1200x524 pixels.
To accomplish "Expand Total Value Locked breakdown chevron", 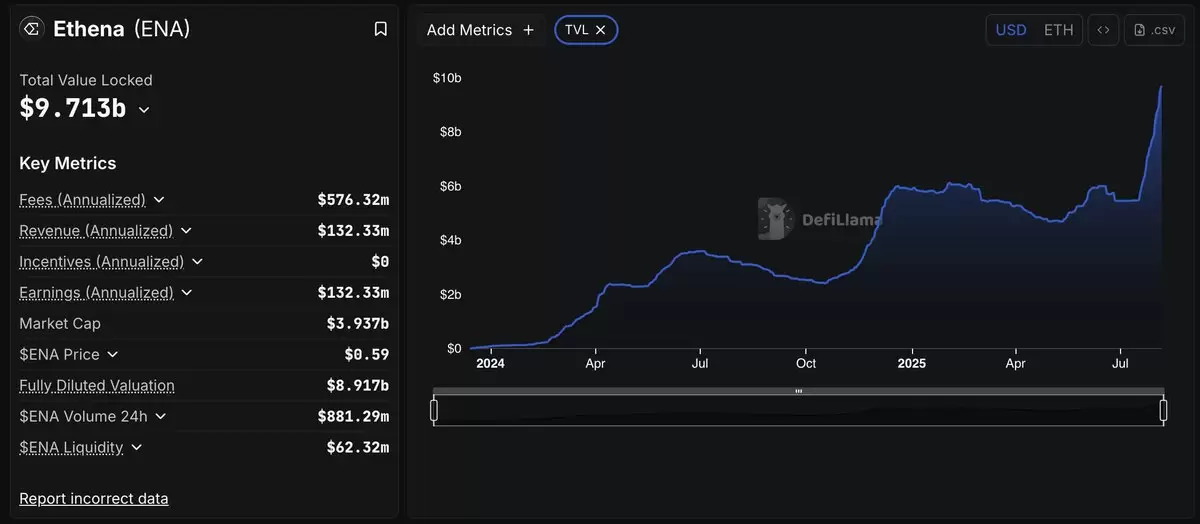I will click(x=144, y=110).
